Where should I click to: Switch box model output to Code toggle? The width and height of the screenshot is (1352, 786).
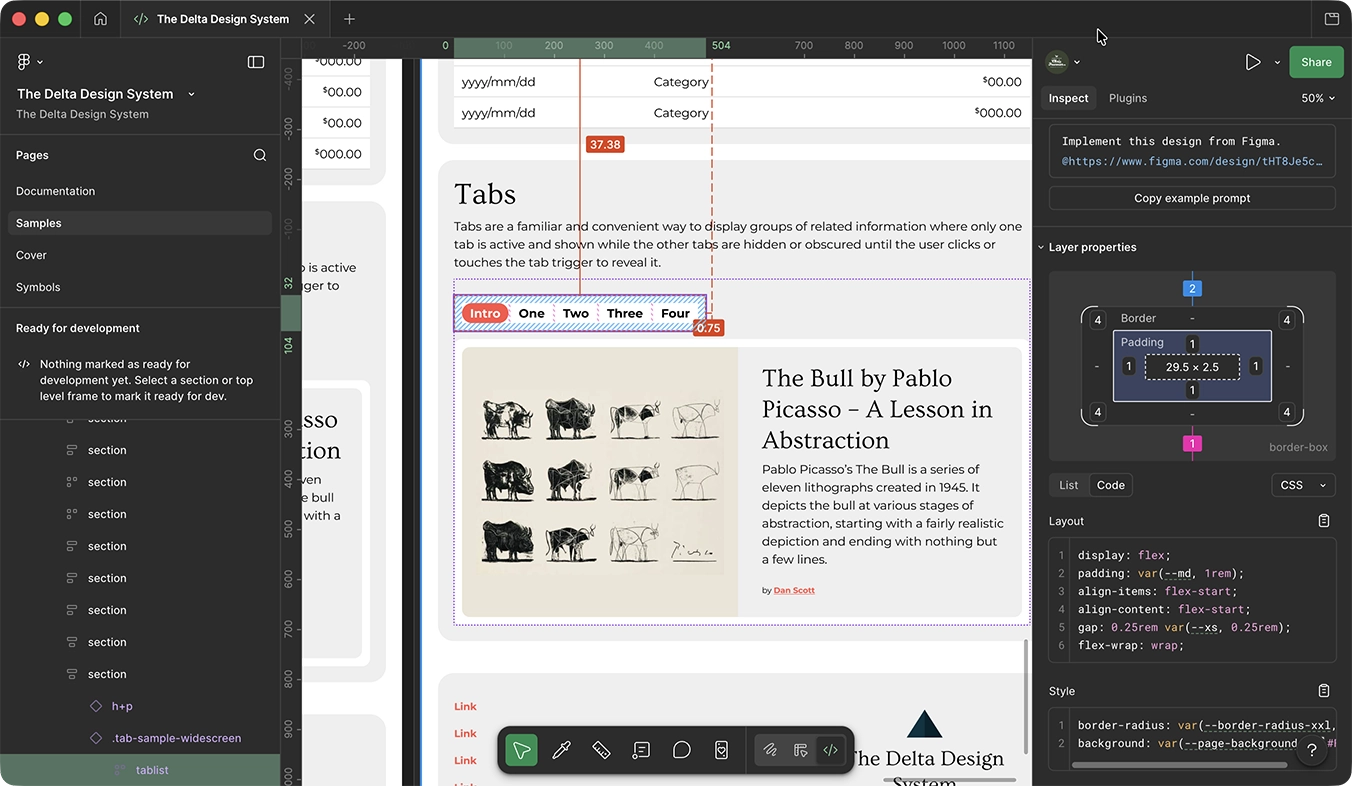coord(1110,485)
